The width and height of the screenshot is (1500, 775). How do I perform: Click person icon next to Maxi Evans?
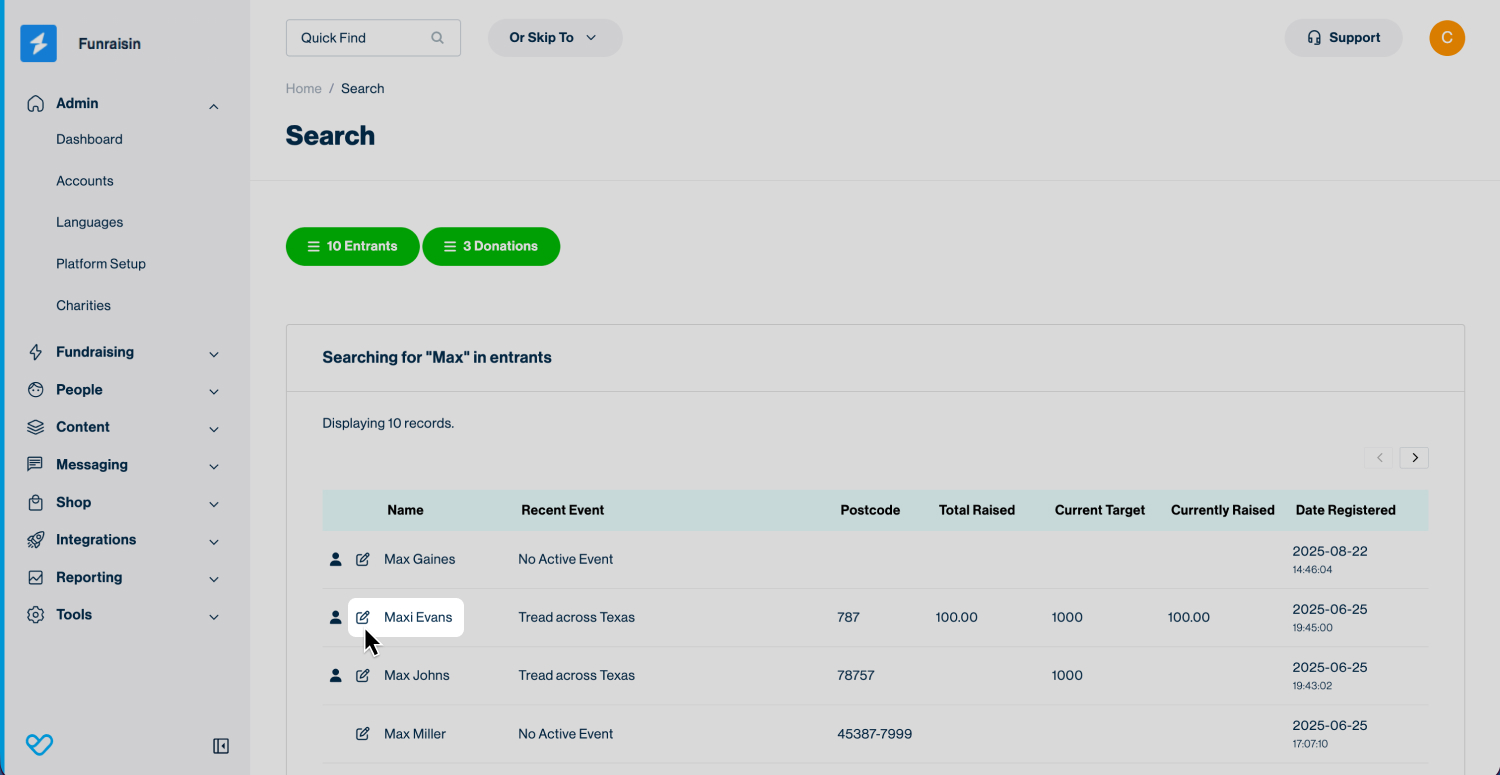click(x=336, y=618)
